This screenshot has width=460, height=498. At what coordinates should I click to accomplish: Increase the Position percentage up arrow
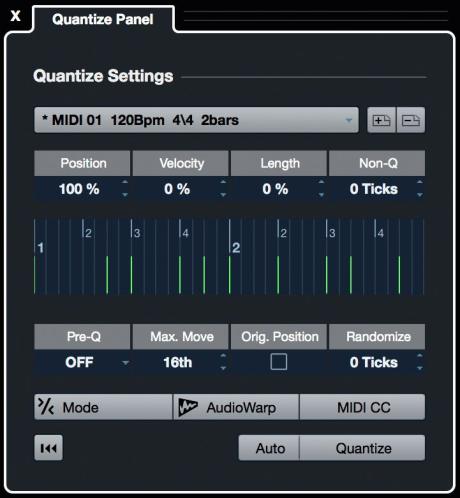pos(125,182)
